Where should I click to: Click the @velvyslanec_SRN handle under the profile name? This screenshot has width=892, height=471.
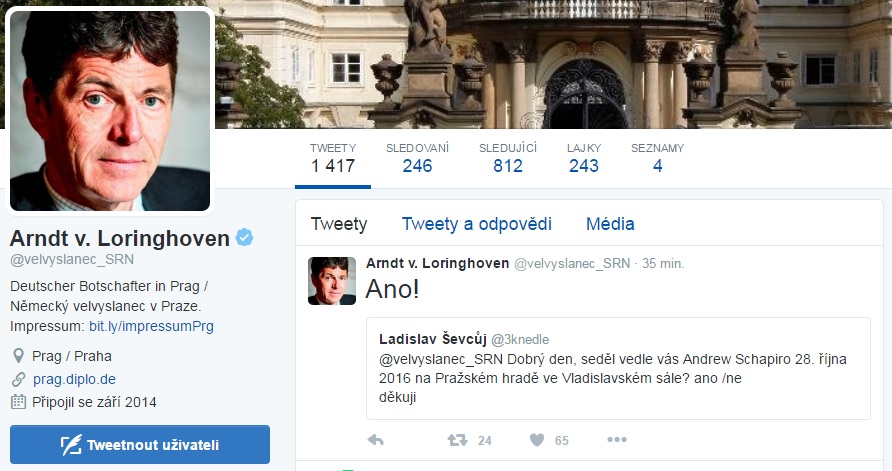pyautogui.click(x=72, y=259)
